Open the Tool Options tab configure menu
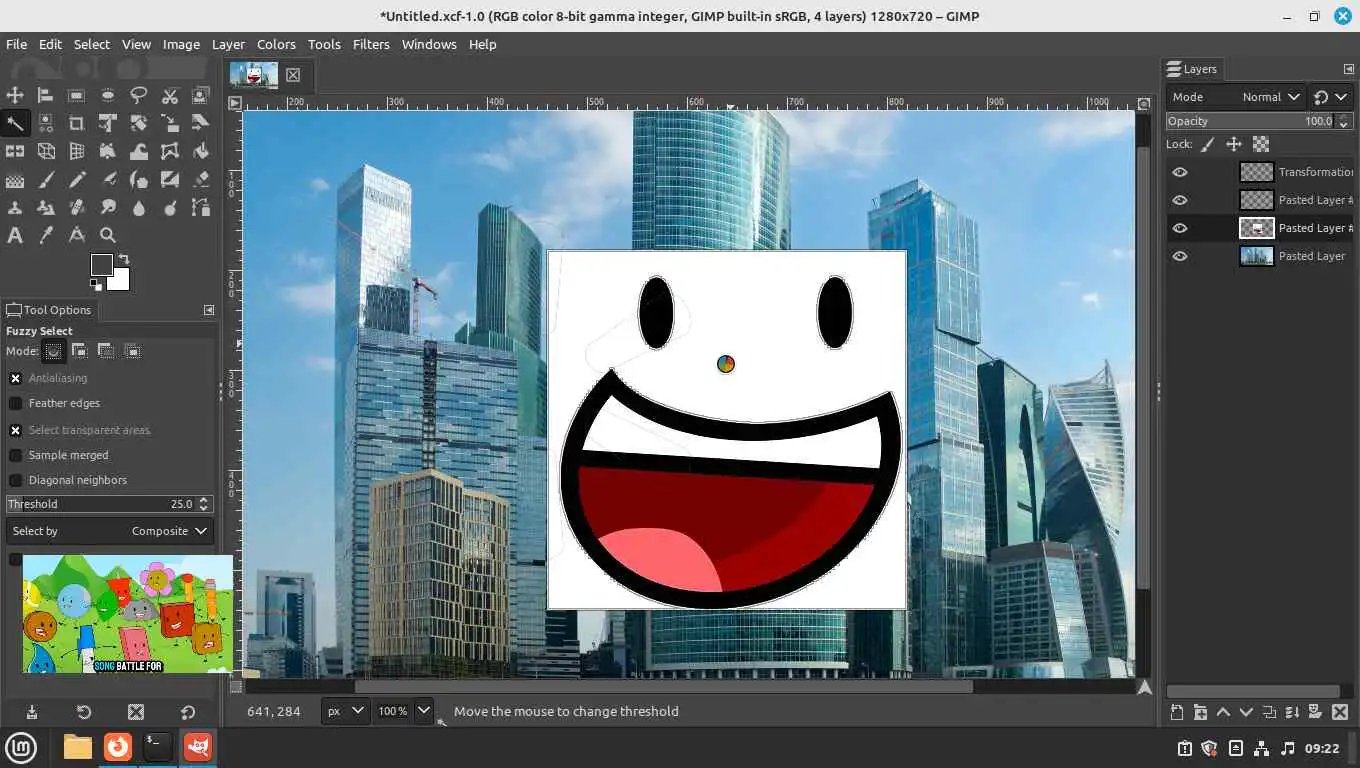This screenshot has width=1360, height=768. pos(208,310)
